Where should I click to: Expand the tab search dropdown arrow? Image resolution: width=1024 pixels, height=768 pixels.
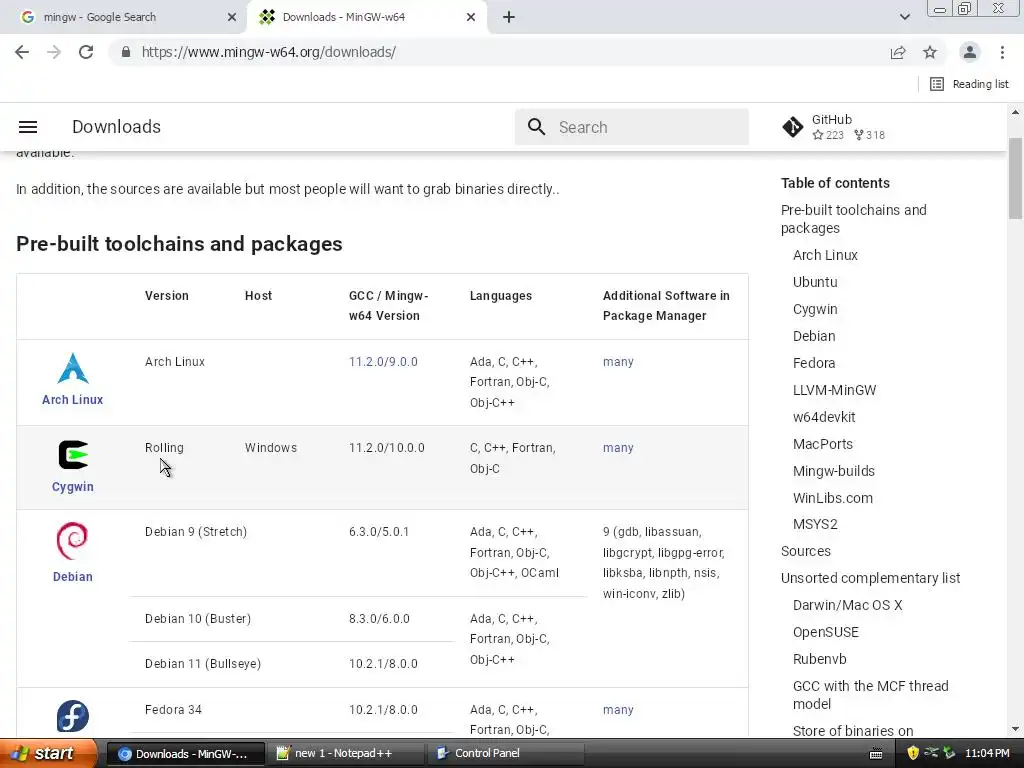coord(904,17)
